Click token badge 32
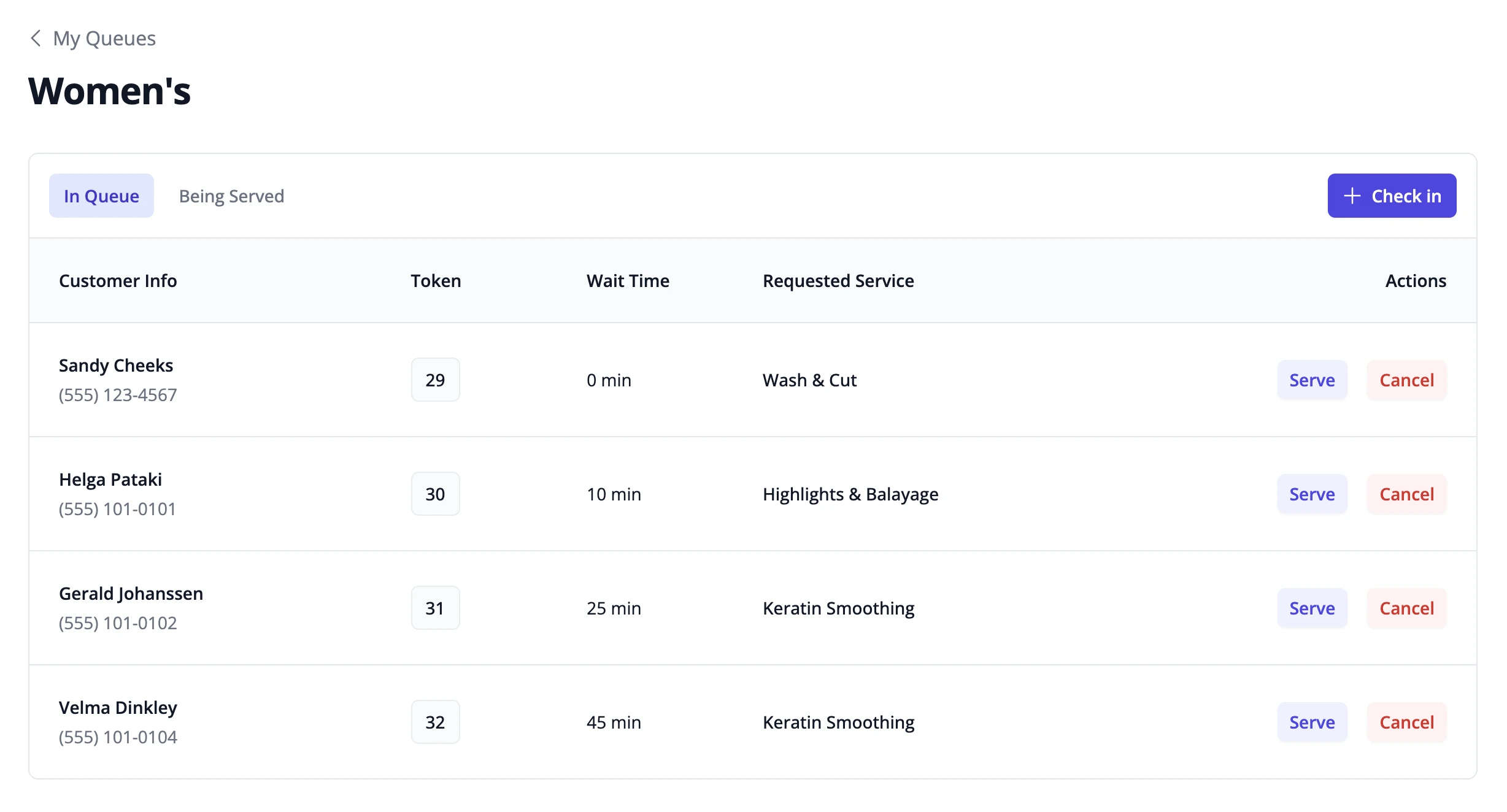The image size is (1507, 812). (x=435, y=722)
